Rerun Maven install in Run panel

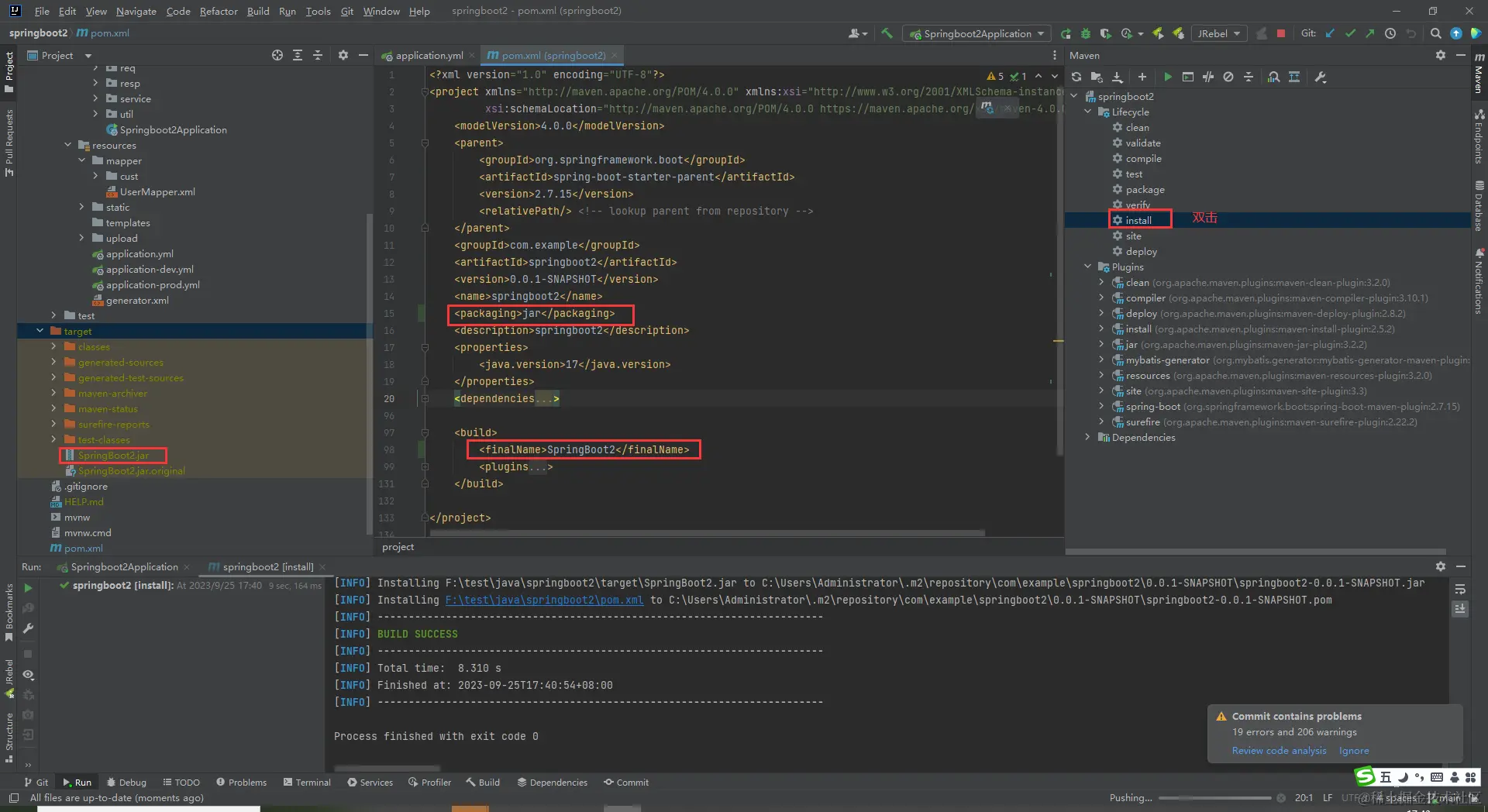28,588
